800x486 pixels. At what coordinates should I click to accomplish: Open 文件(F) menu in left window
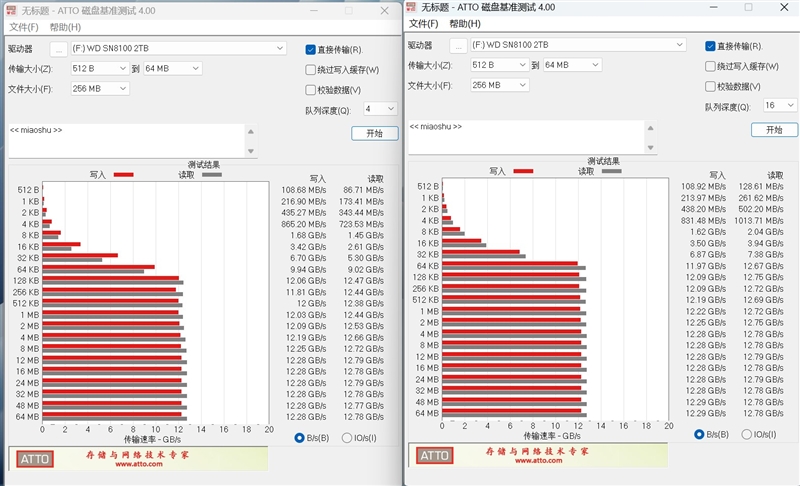(23, 27)
